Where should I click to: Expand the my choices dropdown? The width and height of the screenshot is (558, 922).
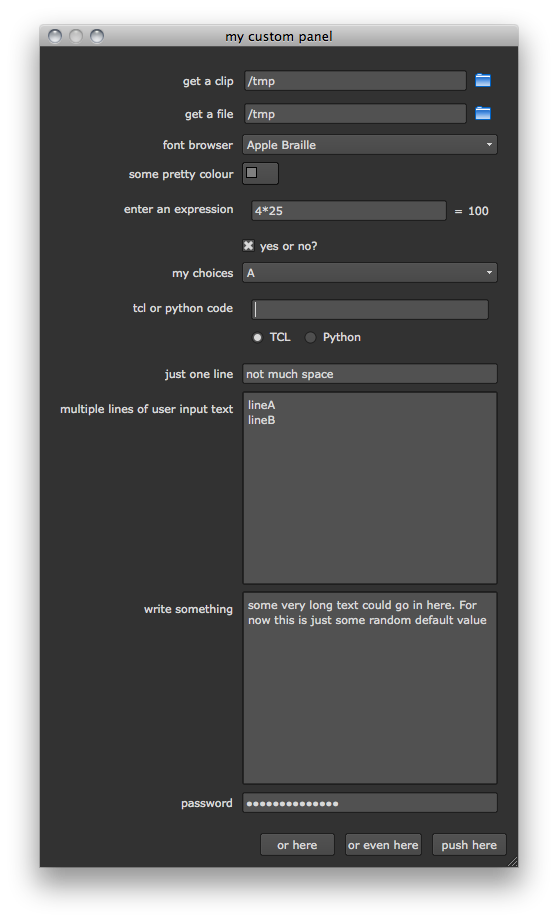pyautogui.click(x=370, y=273)
